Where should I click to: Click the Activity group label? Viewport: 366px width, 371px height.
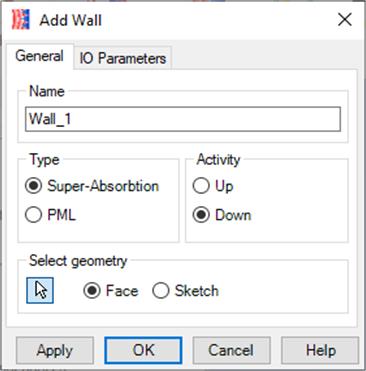[x=218, y=160]
